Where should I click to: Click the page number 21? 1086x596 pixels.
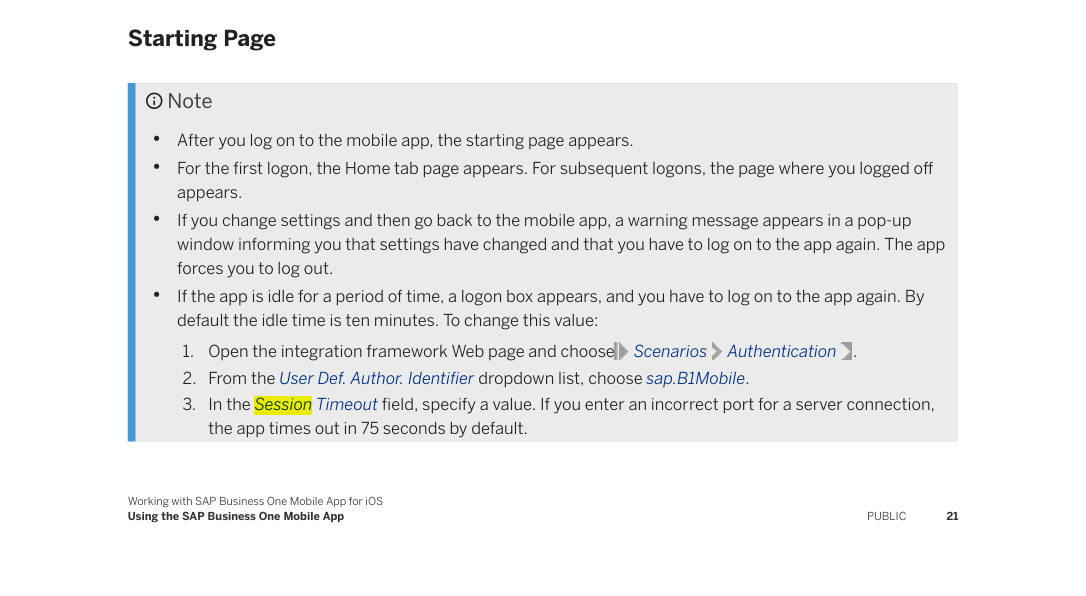952,516
